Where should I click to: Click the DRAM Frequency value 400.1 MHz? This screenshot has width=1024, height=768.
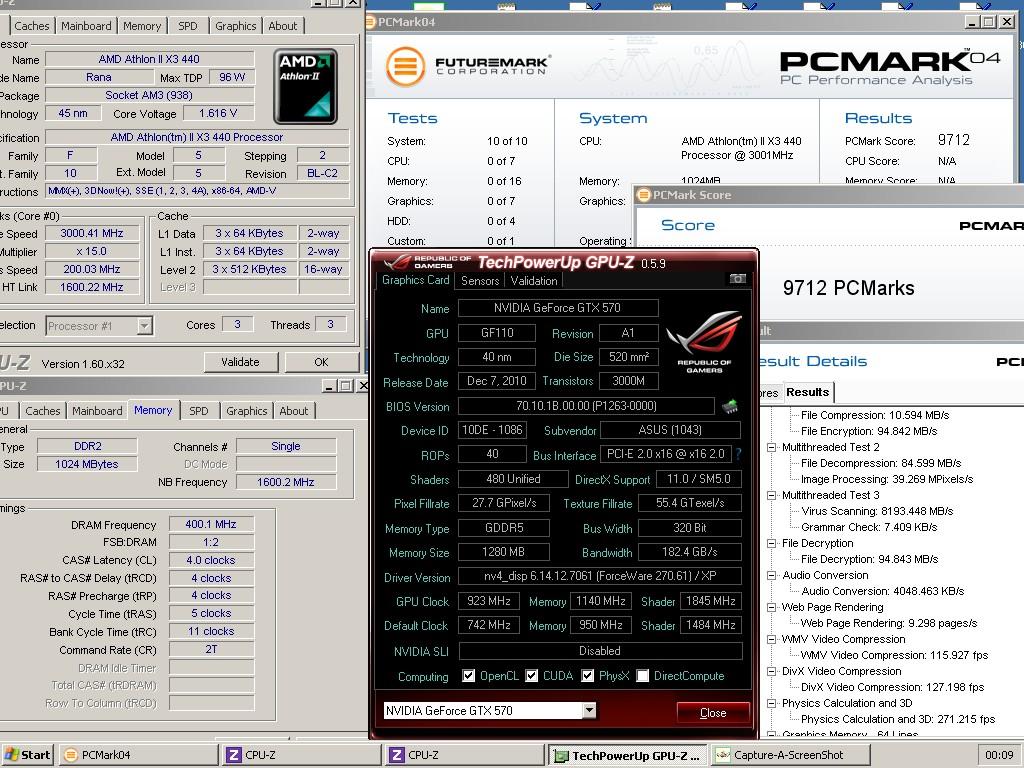click(211, 524)
